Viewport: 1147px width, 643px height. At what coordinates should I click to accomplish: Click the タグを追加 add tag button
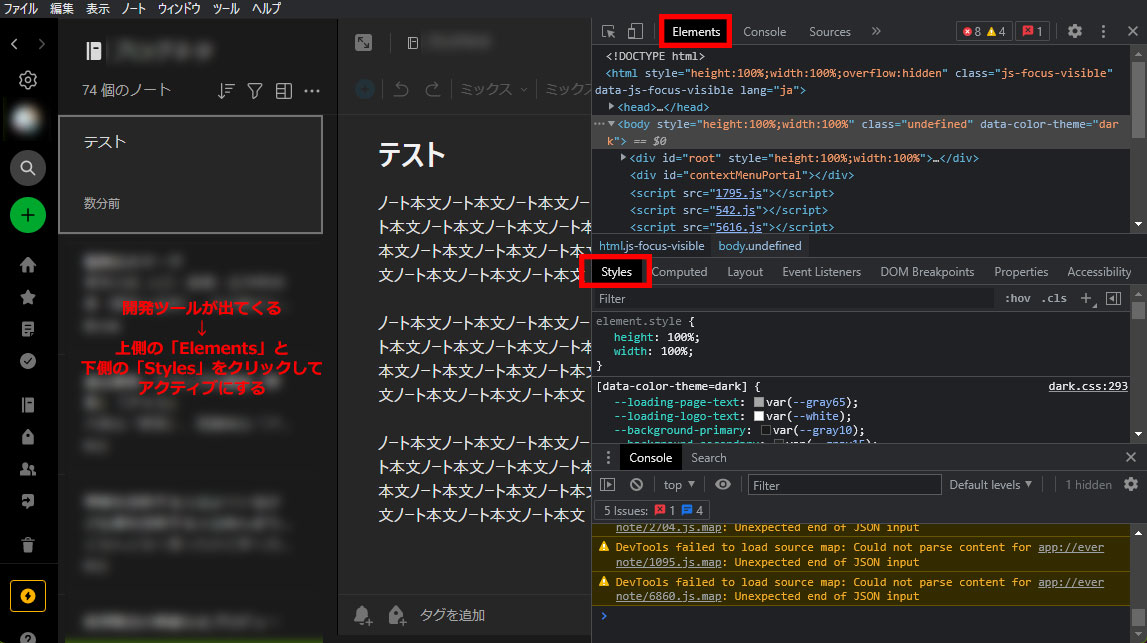tap(450, 617)
